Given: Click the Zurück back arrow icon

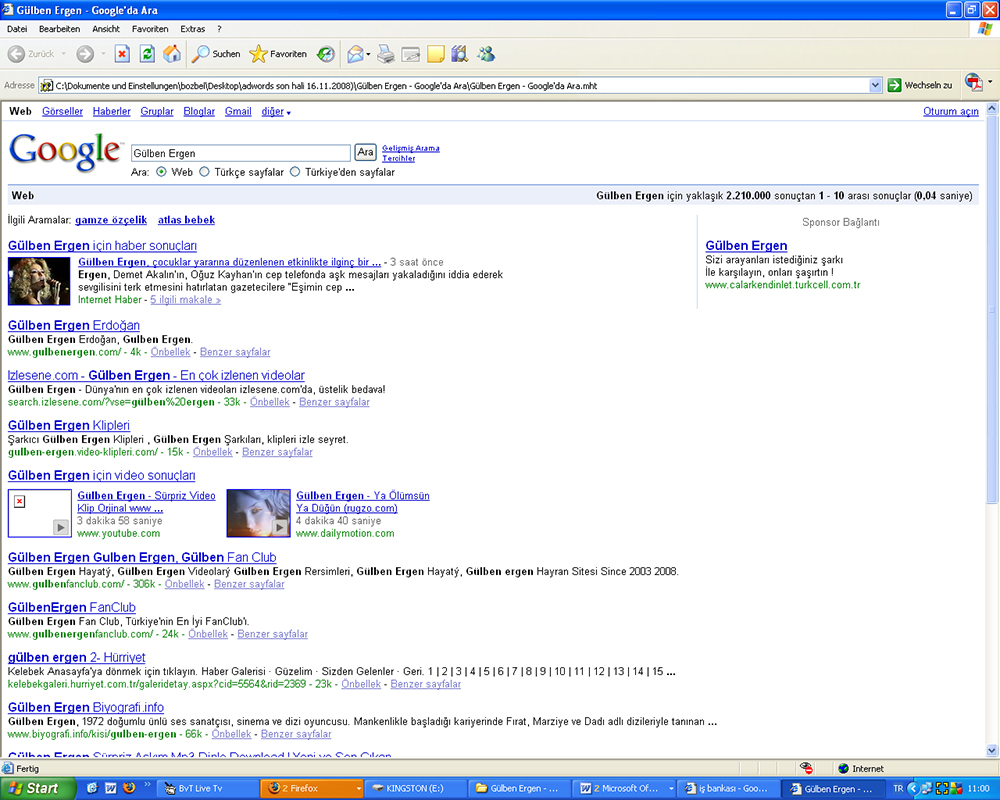Looking at the screenshot, I should tap(17, 54).
